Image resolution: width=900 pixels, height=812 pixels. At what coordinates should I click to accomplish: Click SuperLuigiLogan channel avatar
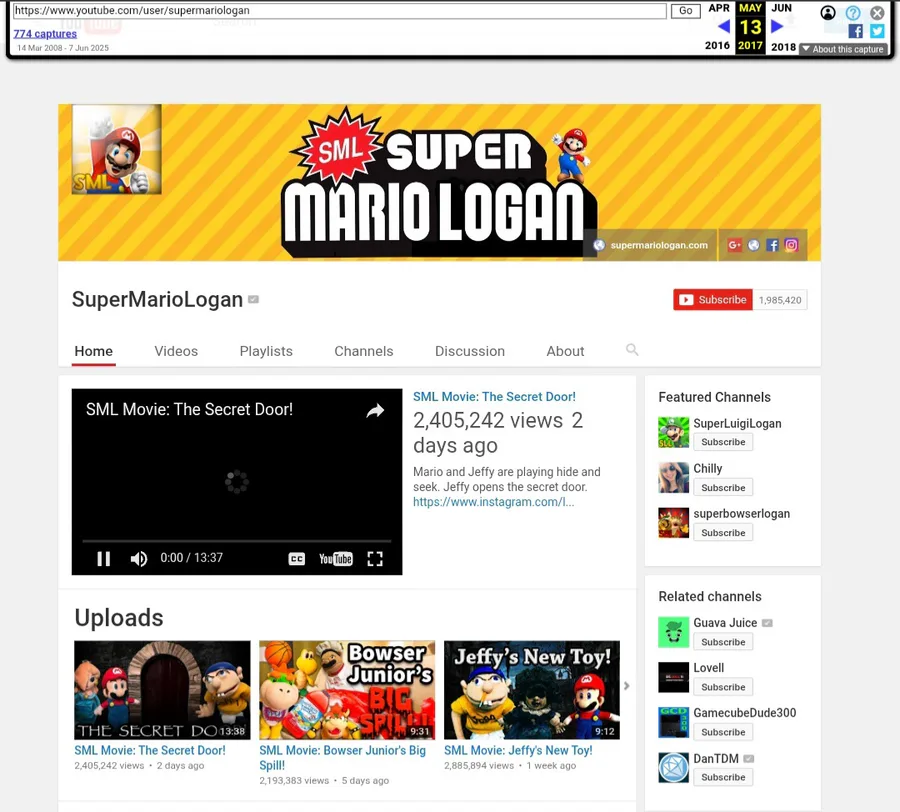click(x=673, y=432)
